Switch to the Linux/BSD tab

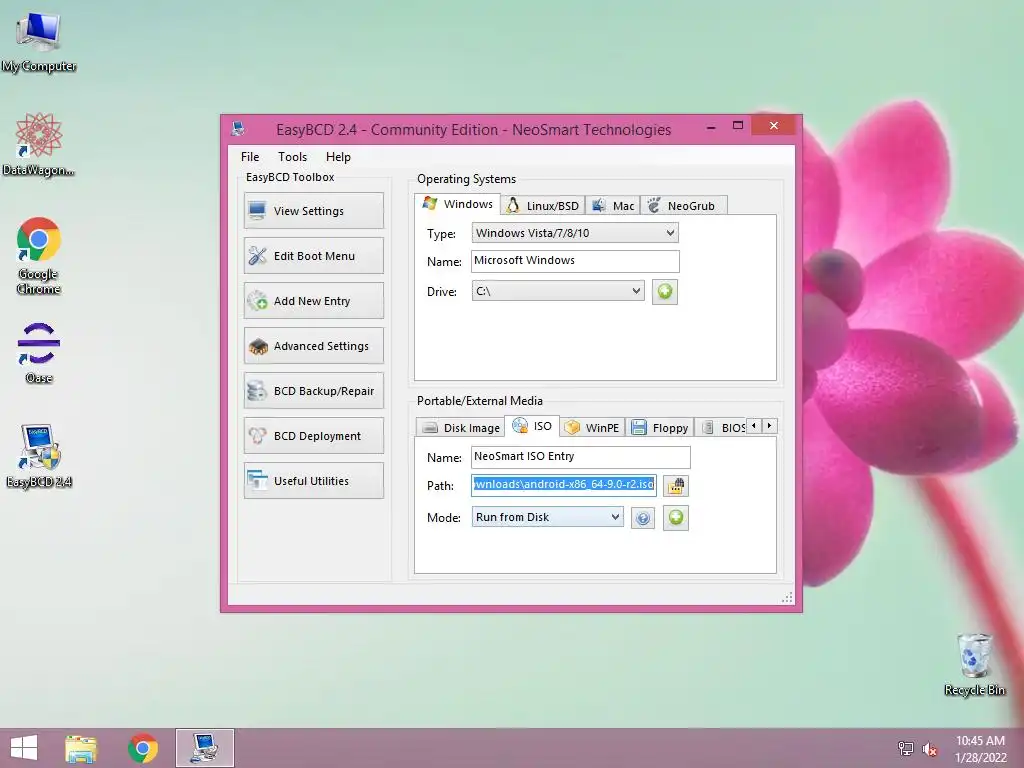543,206
